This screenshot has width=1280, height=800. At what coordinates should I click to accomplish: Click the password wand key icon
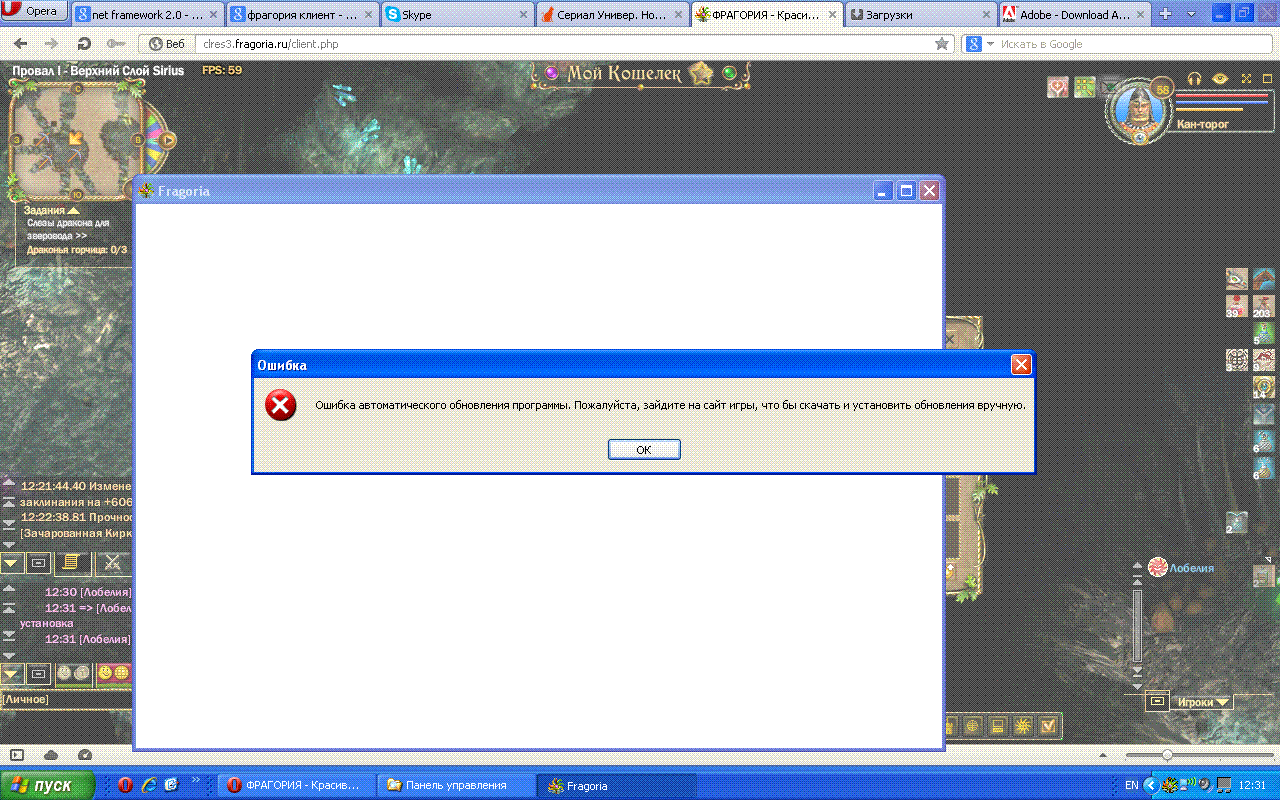115,44
